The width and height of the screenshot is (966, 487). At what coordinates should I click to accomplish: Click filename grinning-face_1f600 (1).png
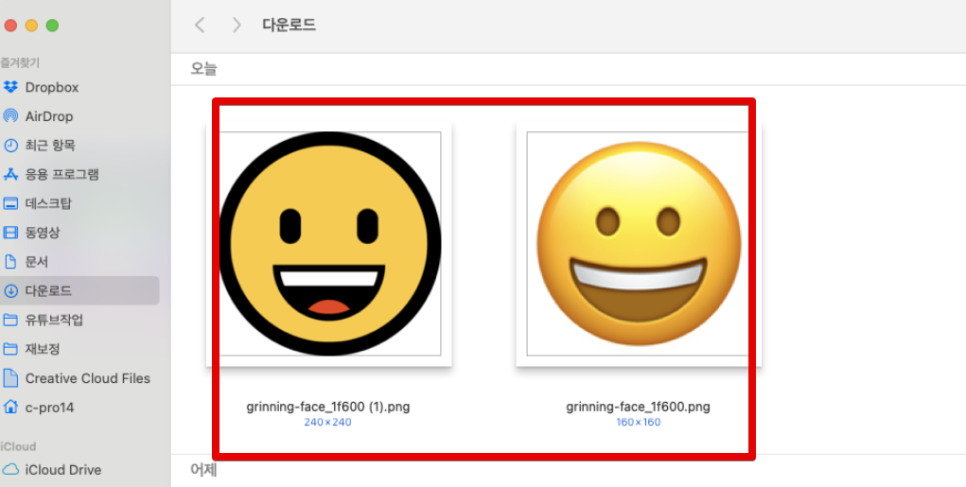coord(328,407)
